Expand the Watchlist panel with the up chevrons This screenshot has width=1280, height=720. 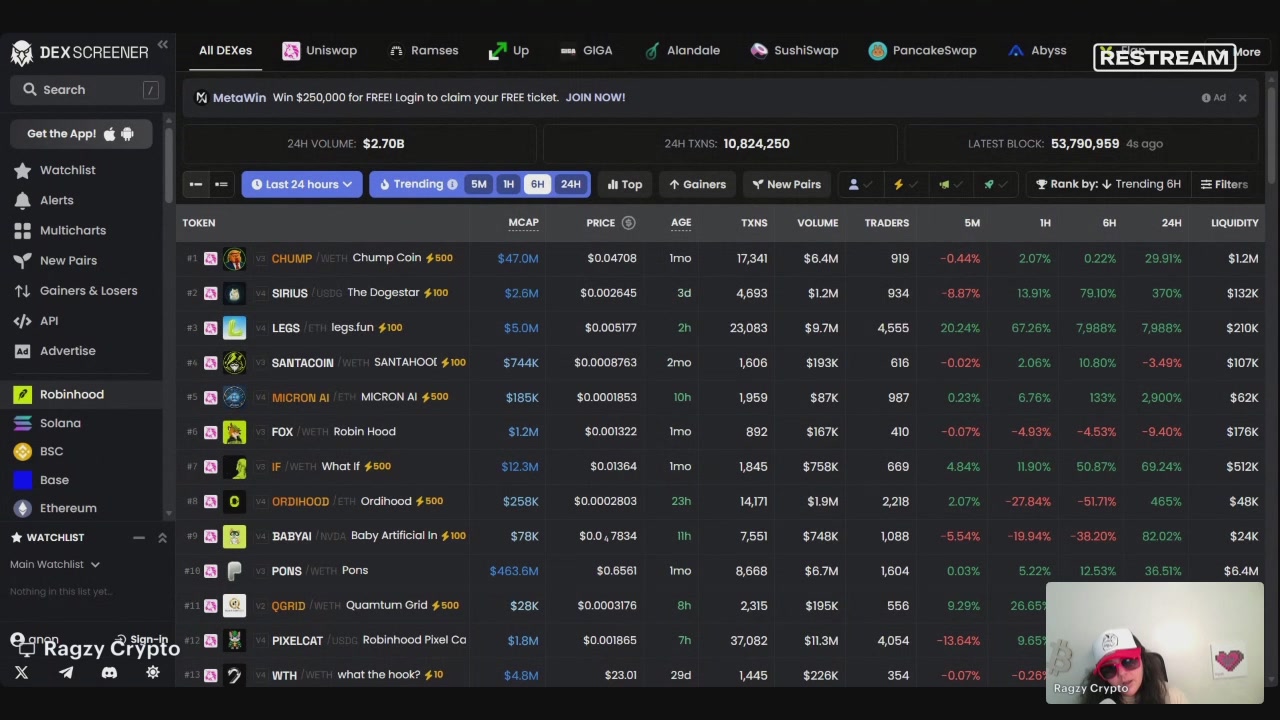point(162,538)
